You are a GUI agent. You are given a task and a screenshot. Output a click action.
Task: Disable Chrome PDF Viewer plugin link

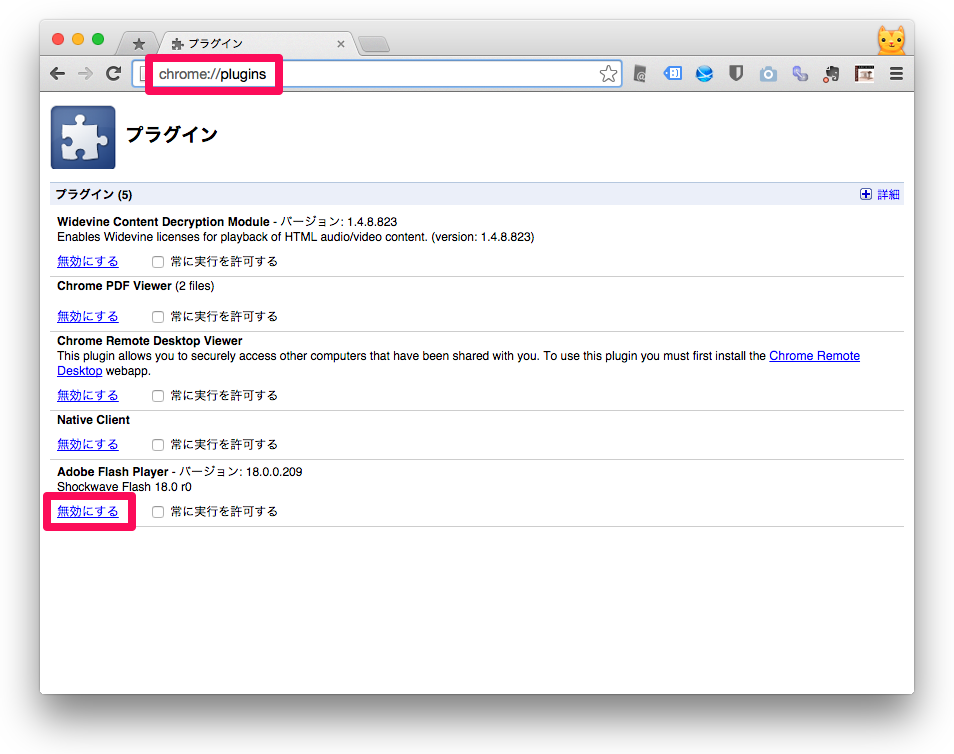[88, 317]
